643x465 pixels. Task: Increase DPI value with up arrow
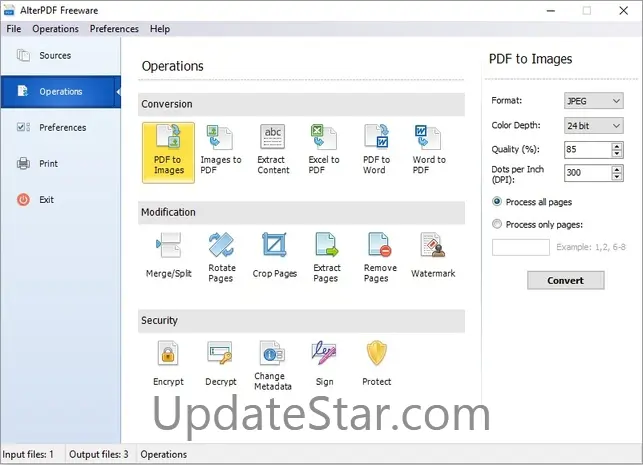pyautogui.click(x=617, y=169)
